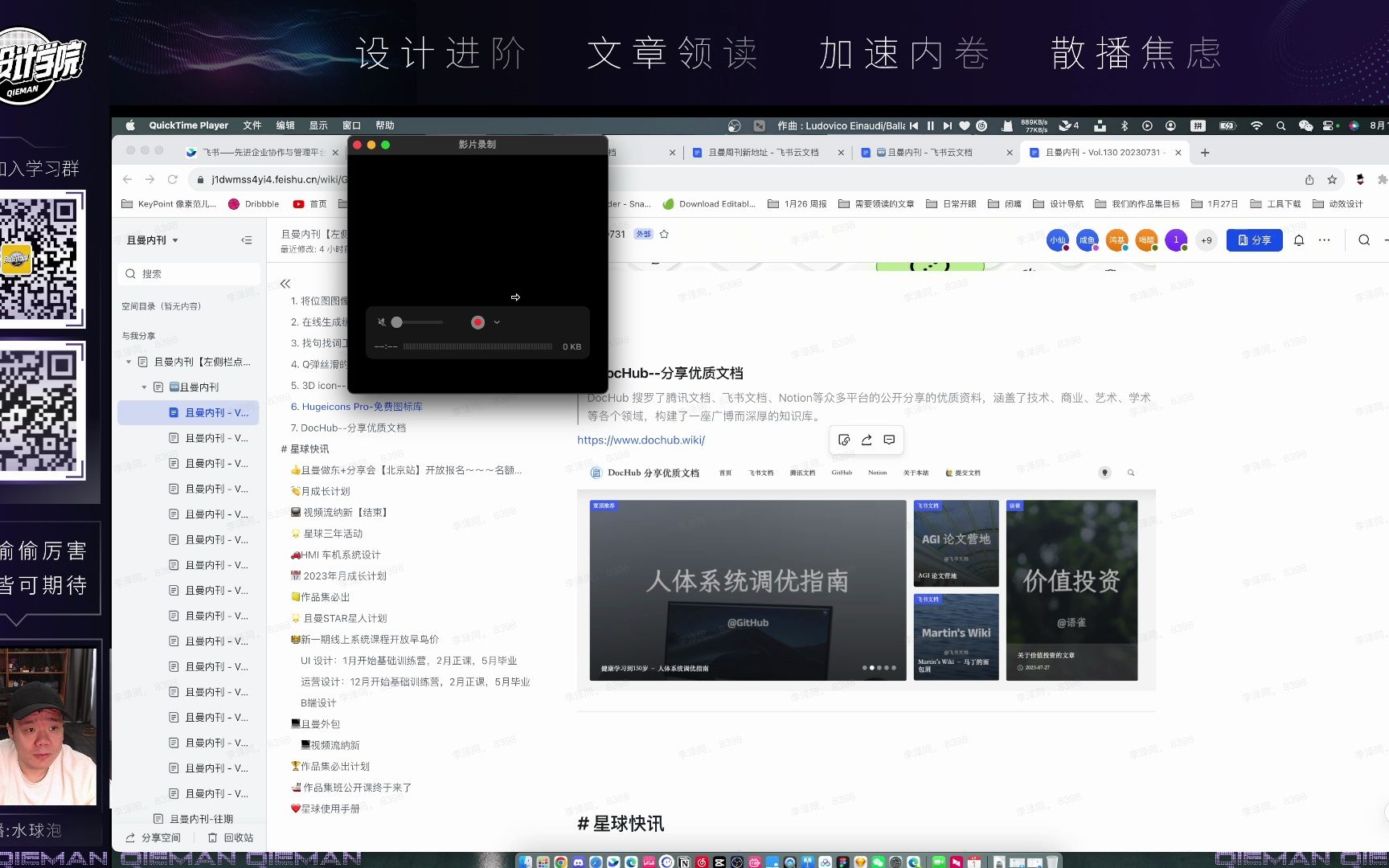Screen dimensions: 1389x868
Task: Open recording options dropdown next to record button
Action: click(x=497, y=322)
